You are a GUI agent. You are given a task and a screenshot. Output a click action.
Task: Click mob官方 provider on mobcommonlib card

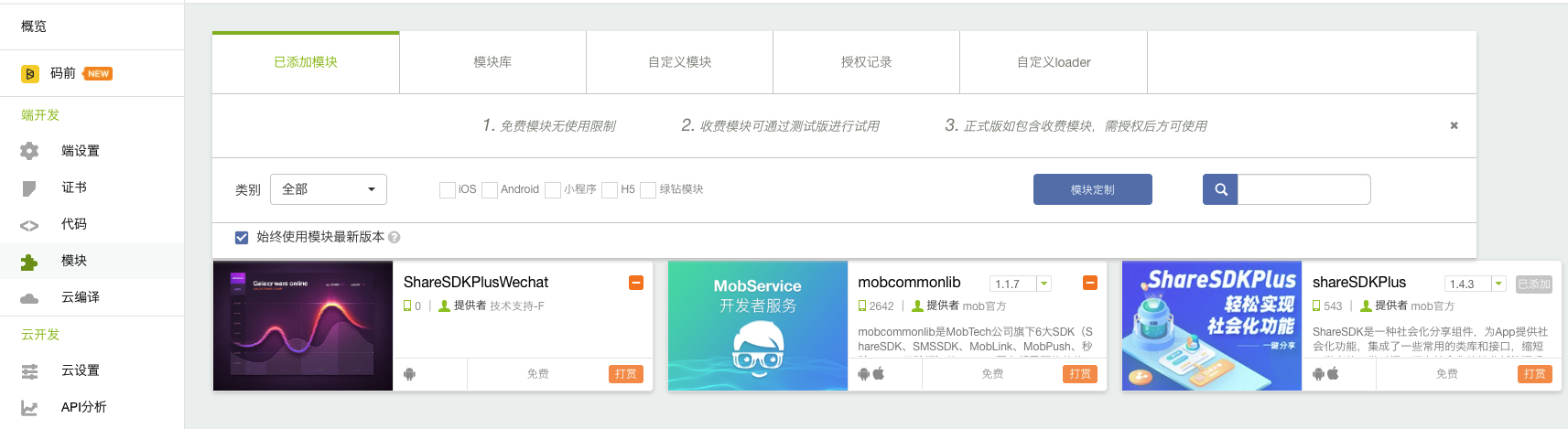click(984, 306)
